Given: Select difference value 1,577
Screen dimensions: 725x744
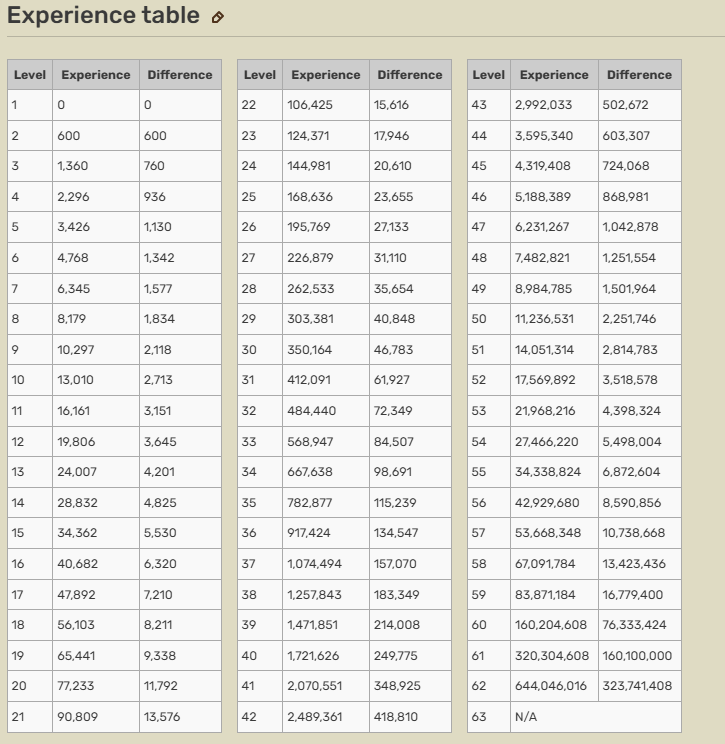Looking at the screenshot, I should [158, 289].
